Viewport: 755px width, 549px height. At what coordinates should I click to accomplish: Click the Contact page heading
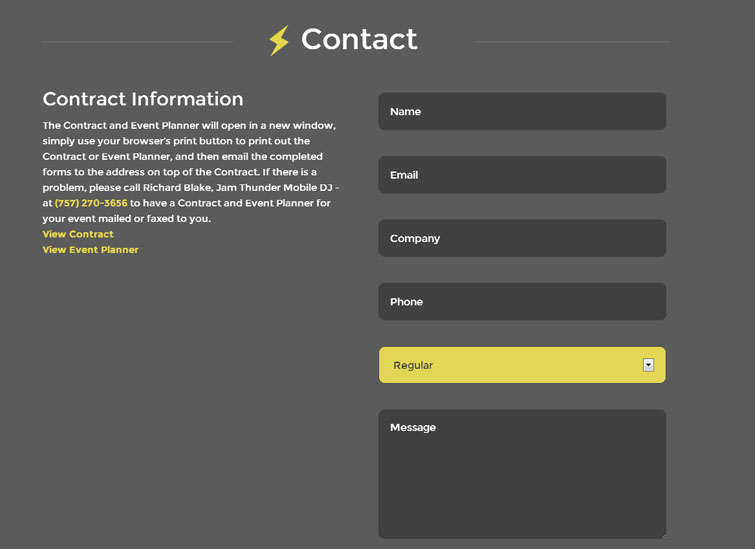click(x=359, y=39)
